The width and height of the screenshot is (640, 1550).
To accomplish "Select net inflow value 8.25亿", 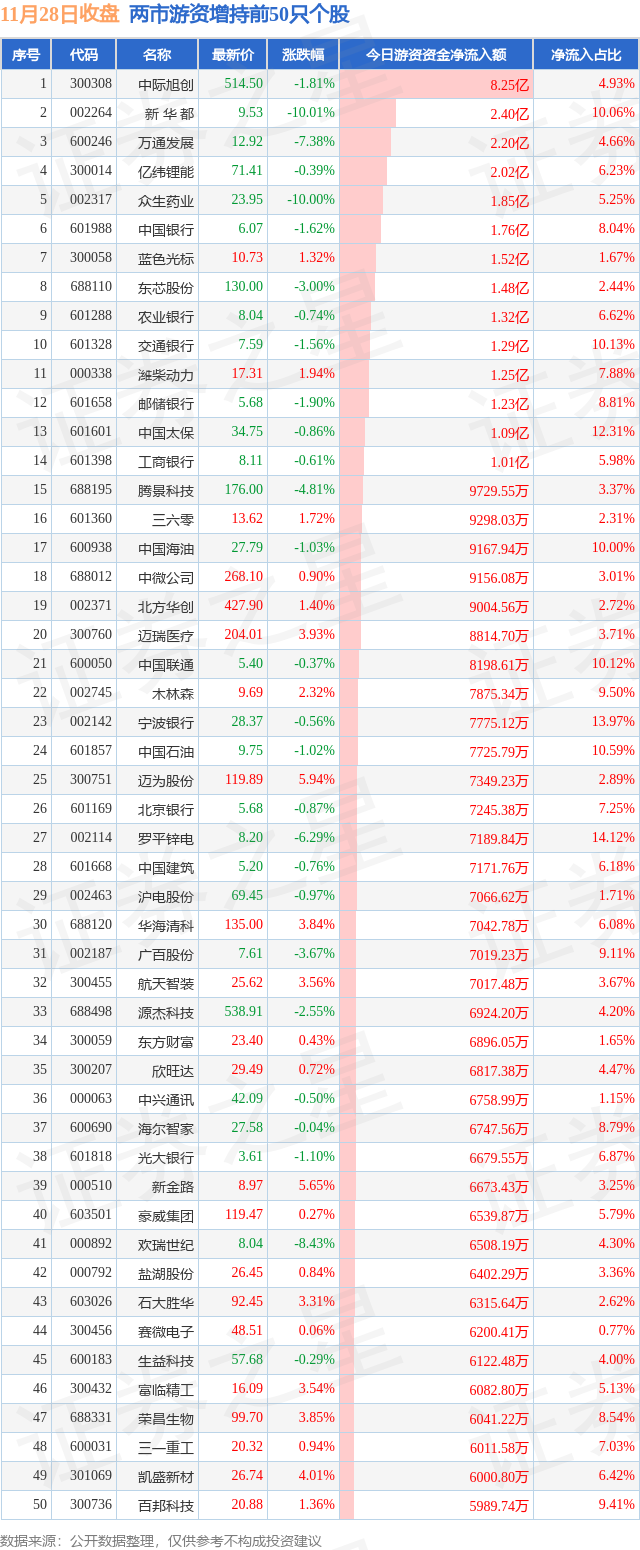I will pyautogui.click(x=509, y=86).
